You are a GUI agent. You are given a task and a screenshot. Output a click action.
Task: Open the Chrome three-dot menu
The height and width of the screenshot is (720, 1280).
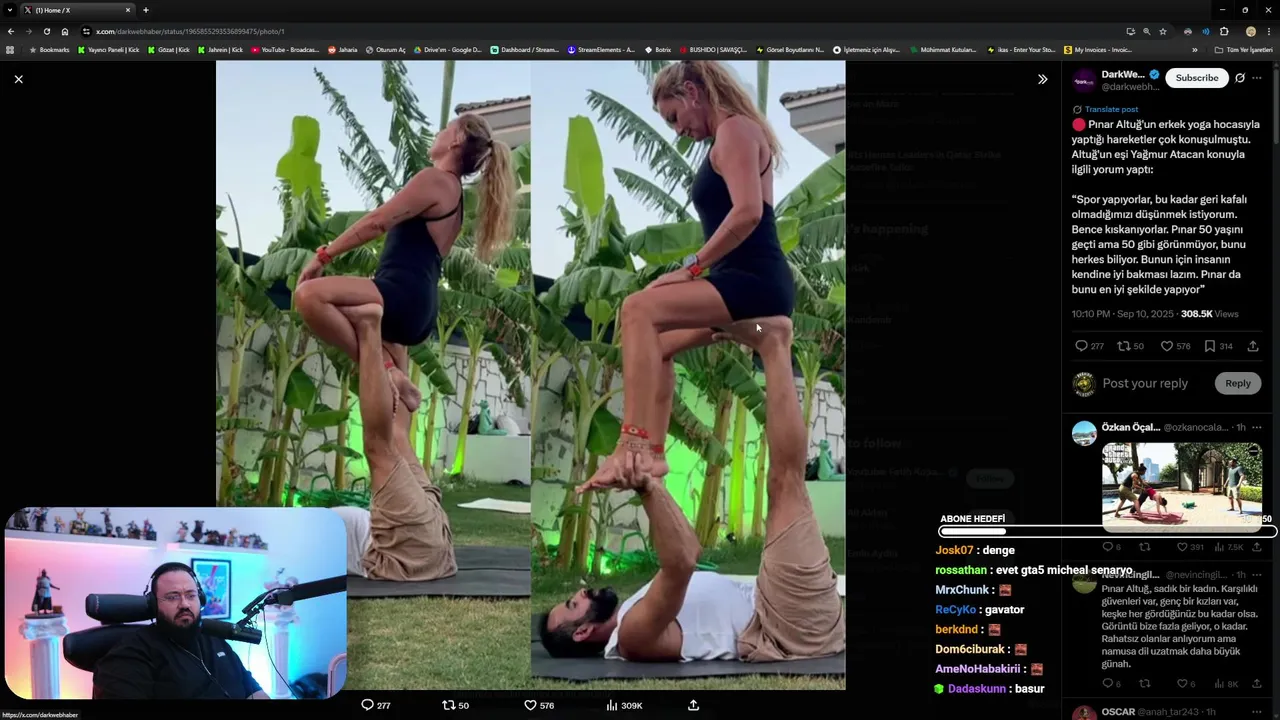[x=1269, y=31]
